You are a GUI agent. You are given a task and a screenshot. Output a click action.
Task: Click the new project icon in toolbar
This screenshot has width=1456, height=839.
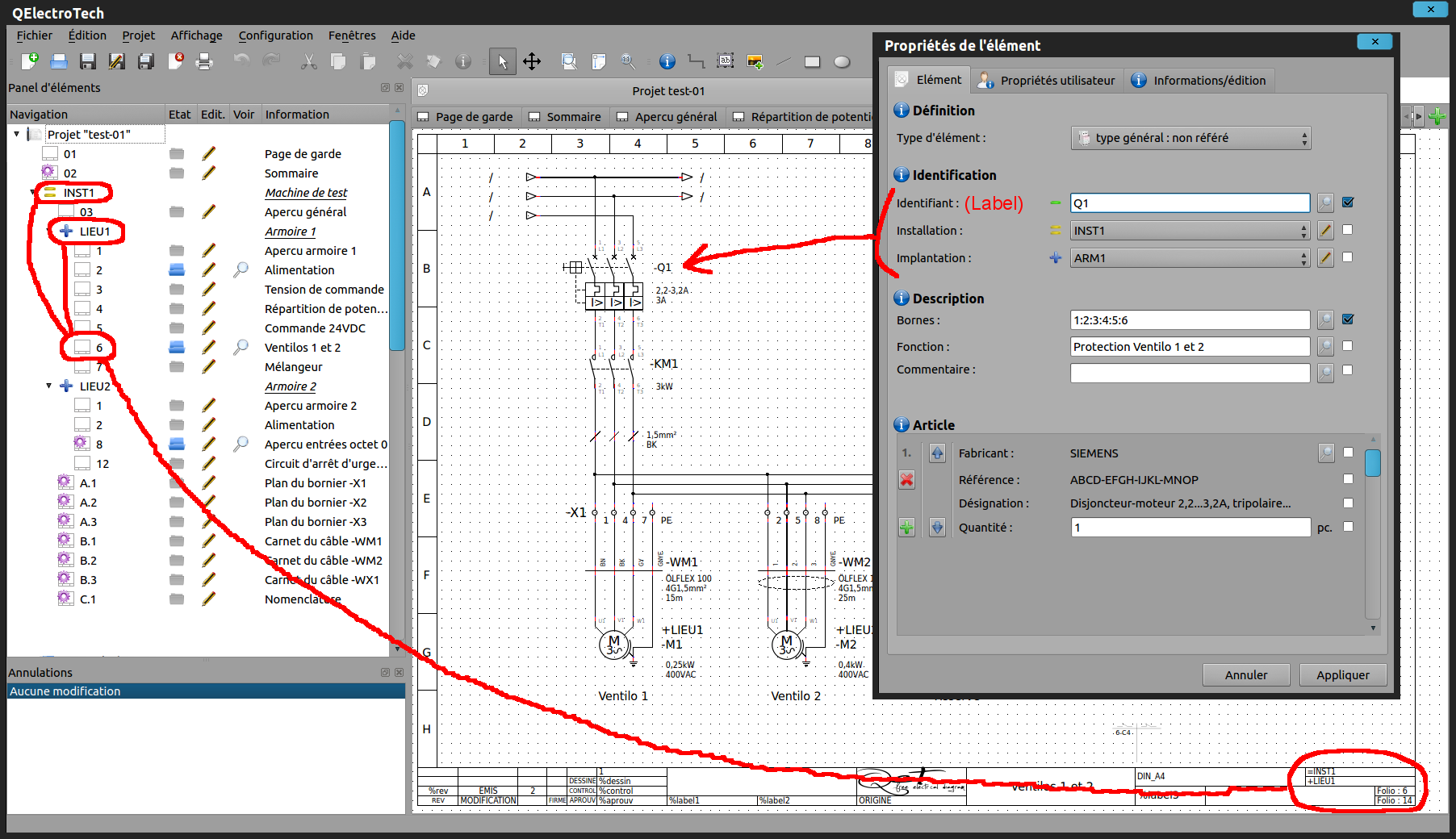click(x=30, y=61)
